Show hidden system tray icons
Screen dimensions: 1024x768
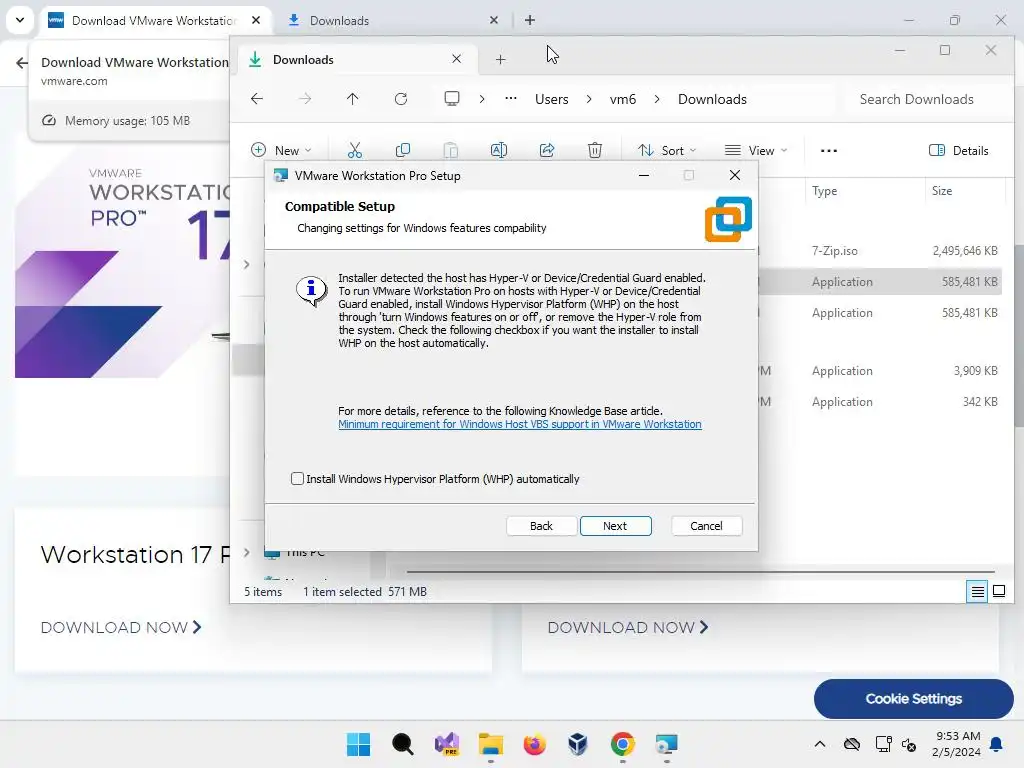(x=820, y=744)
